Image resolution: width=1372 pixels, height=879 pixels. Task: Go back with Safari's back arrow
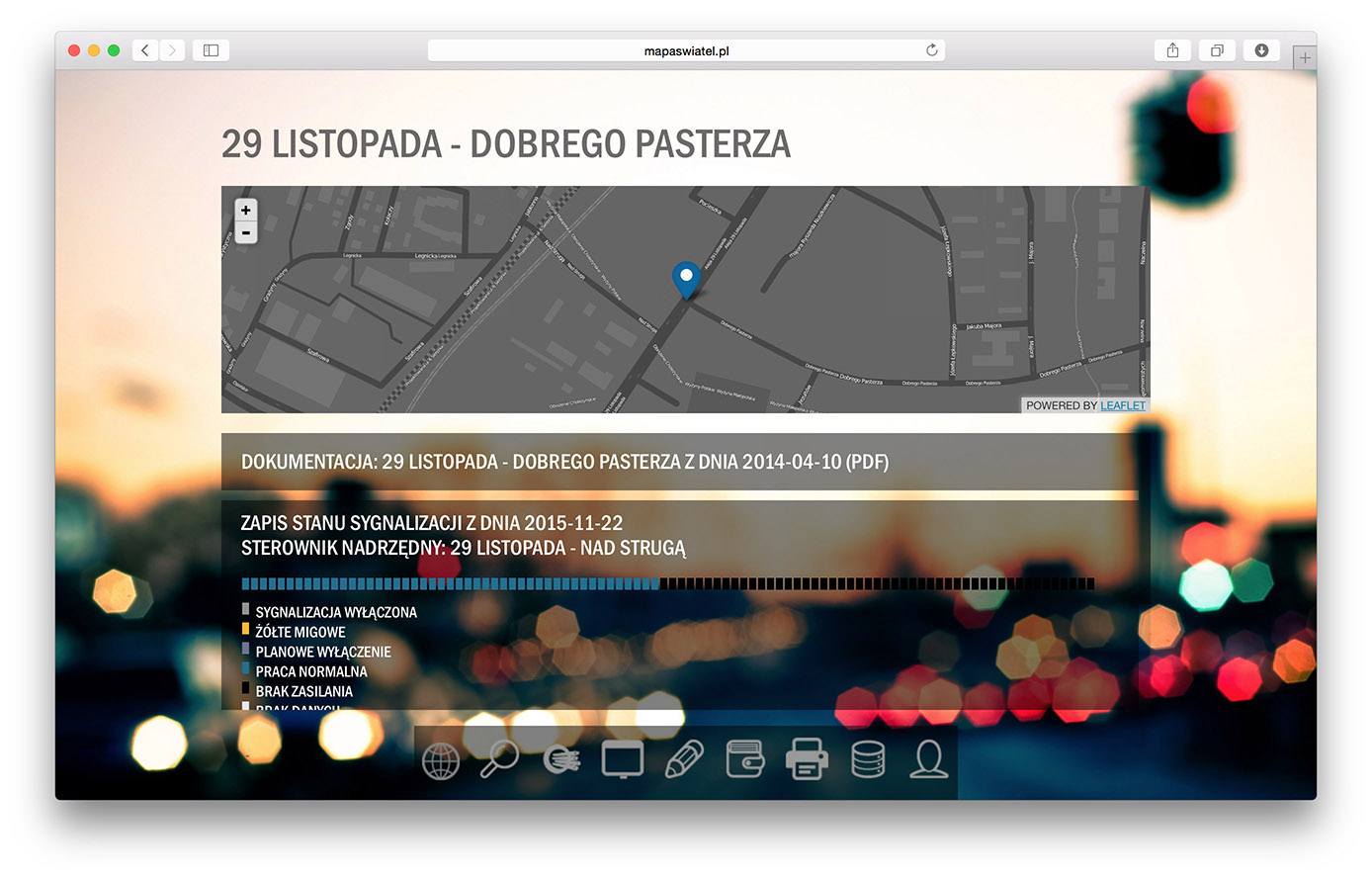(x=145, y=50)
